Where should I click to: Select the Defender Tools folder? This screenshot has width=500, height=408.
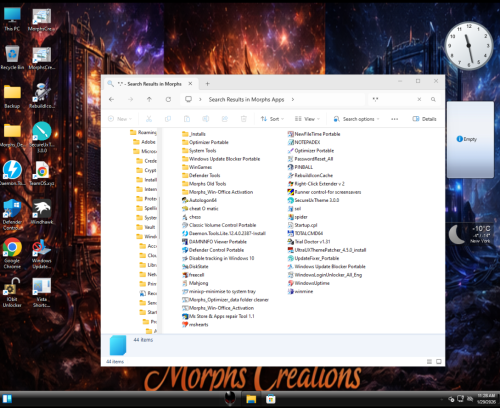coord(201,175)
